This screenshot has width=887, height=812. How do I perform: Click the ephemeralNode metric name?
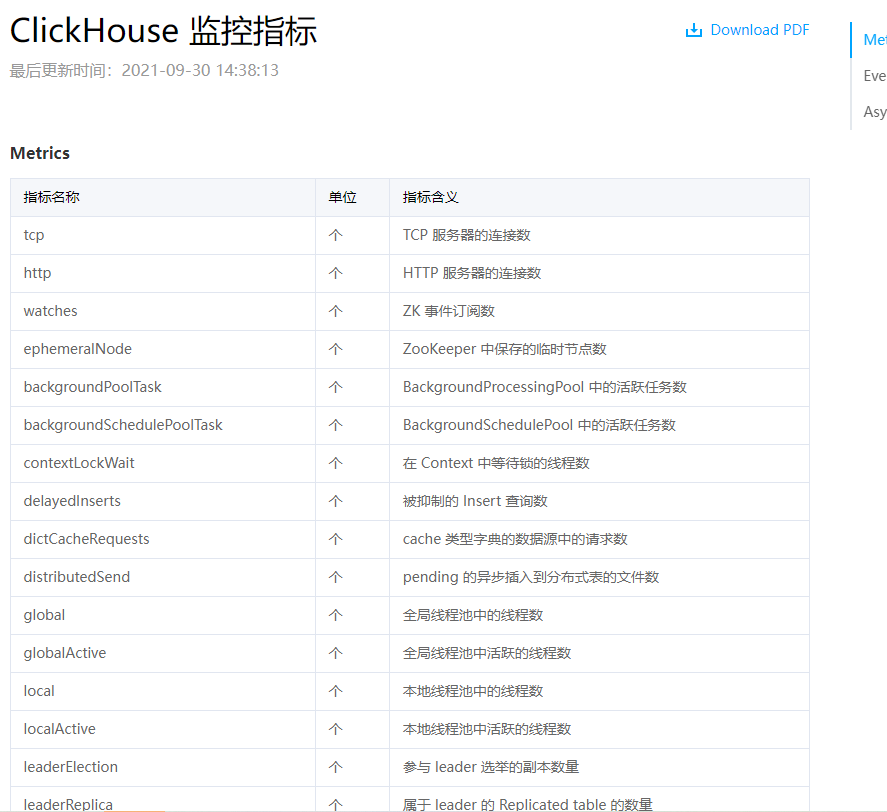[77, 349]
